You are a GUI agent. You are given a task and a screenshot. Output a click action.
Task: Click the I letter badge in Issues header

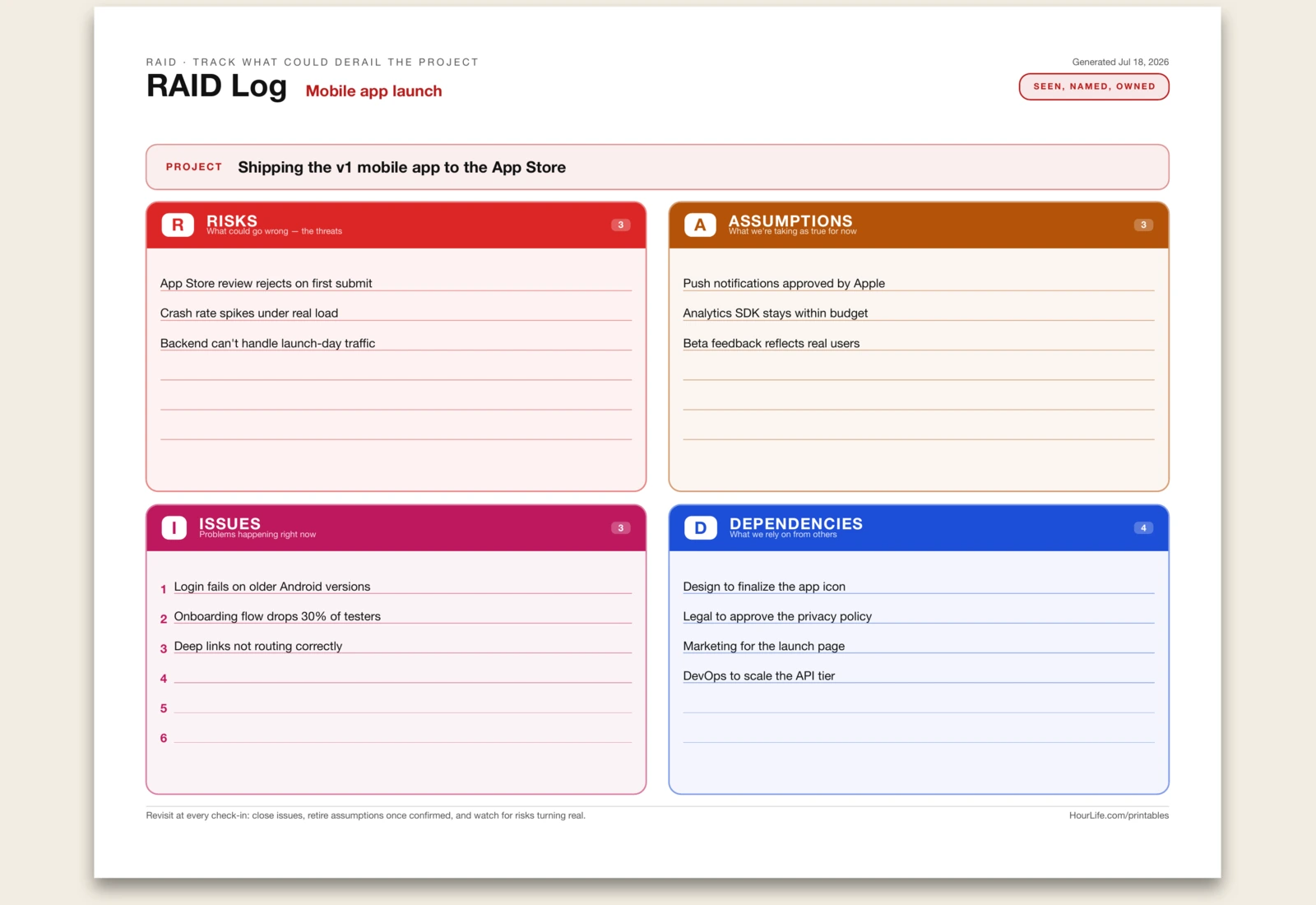[174, 528]
